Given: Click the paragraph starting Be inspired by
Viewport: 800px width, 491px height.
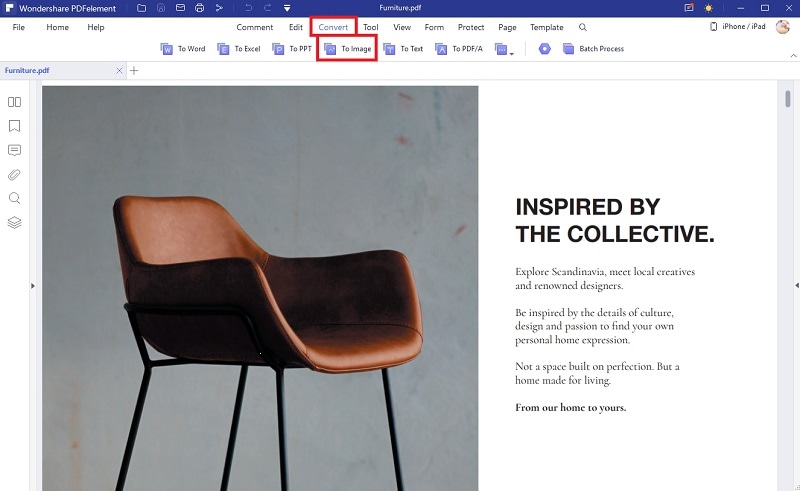Looking at the screenshot, I should [x=594, y=326].
